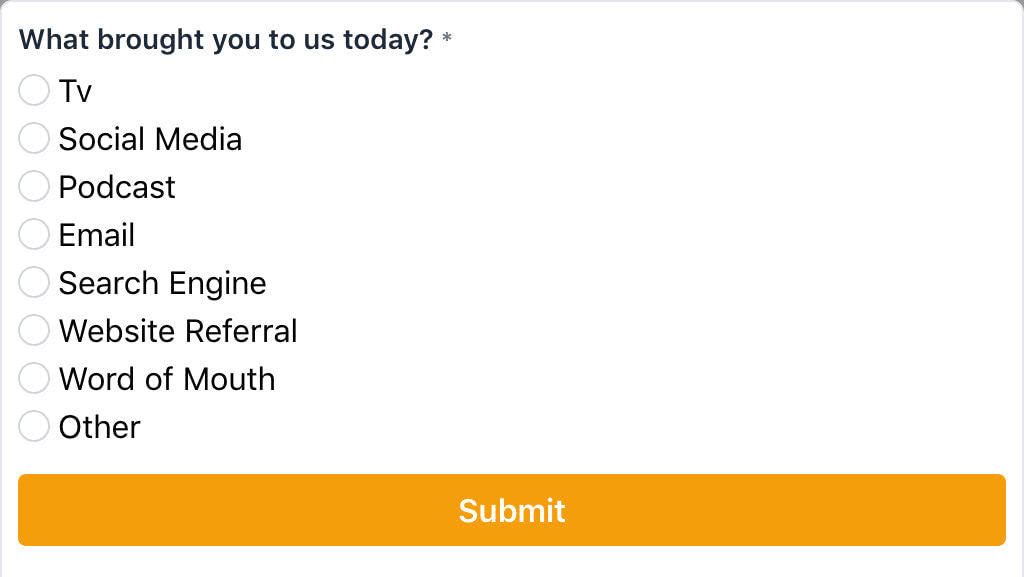Select the Email radio button
Image resolution: width=1024 pixels, height=577 pixels.
[34, 235]
